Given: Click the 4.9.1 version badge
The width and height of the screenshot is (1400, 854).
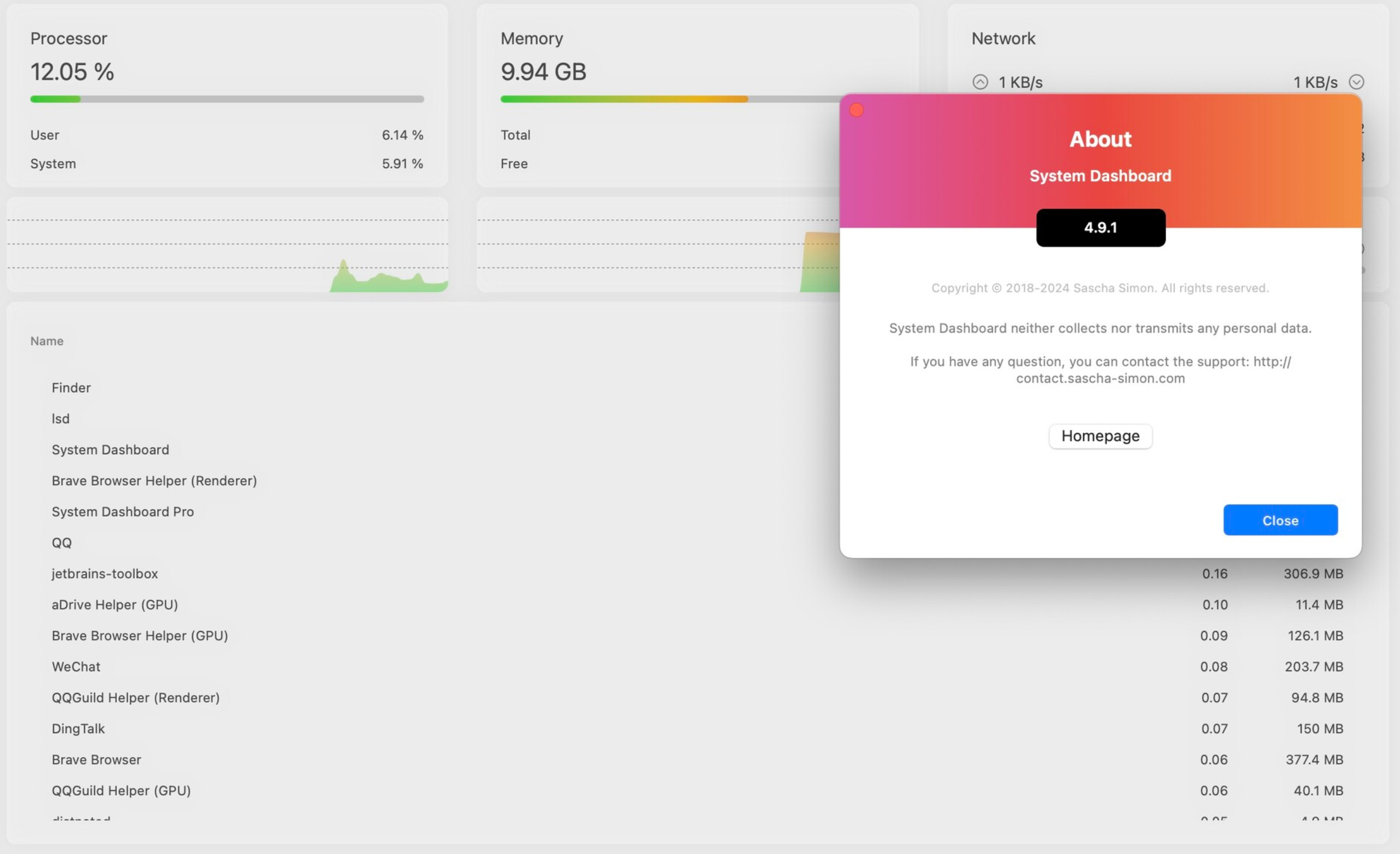Looking at the screenshot, I should 1100,227.
